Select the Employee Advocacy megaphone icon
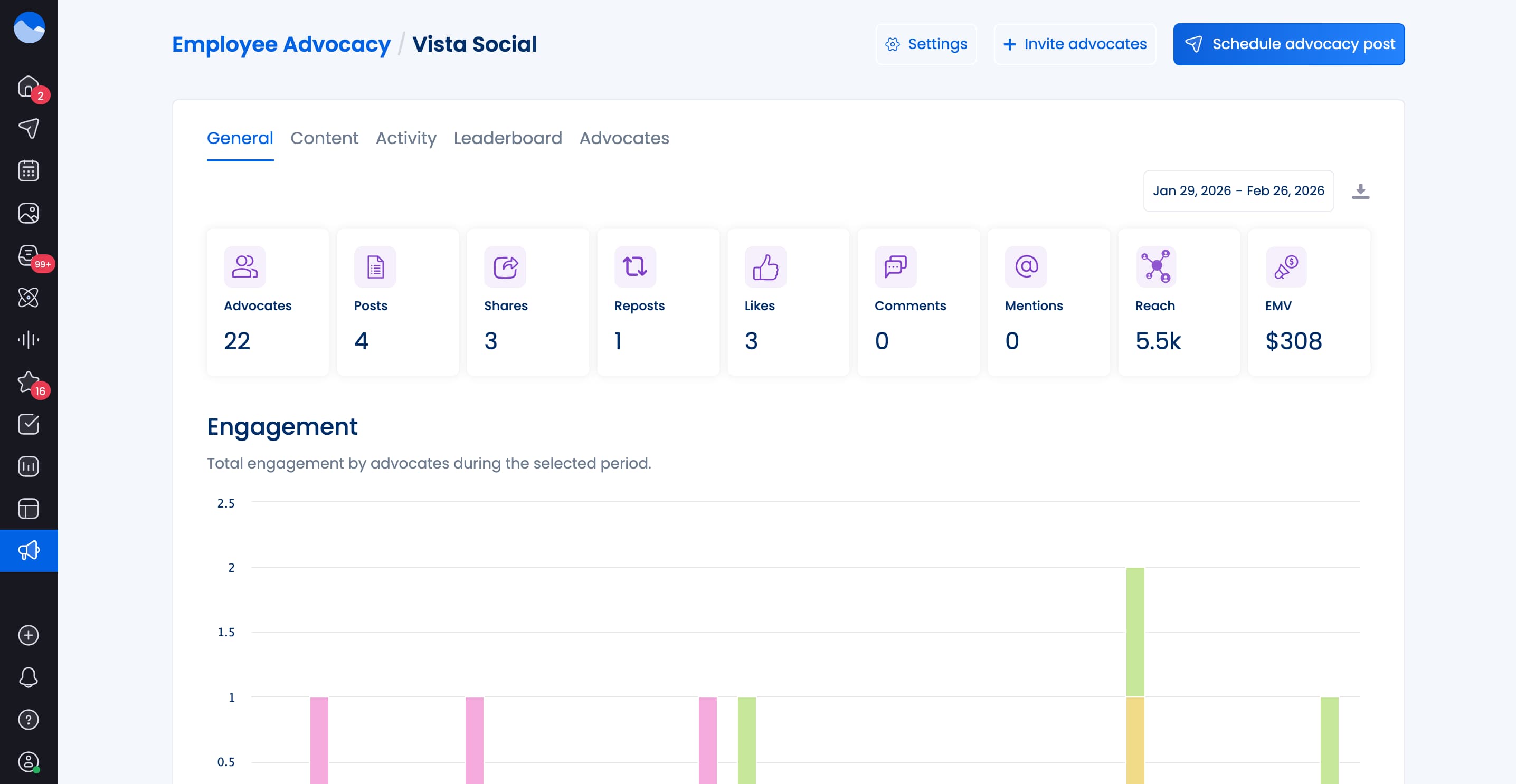Image resolution: width=1516 pixels, height=784 pixels. (x=29, y=550)
